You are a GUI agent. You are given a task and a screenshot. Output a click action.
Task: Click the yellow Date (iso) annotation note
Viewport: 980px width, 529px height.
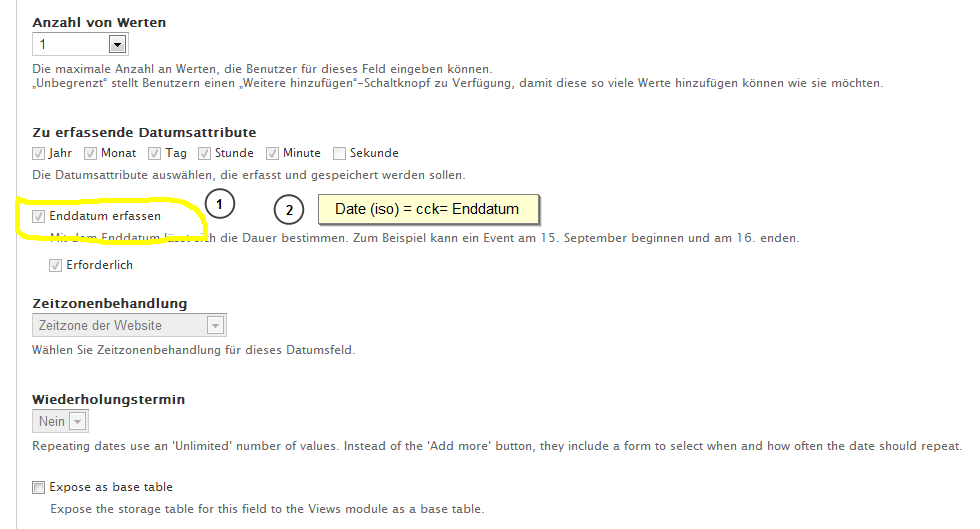428,209
